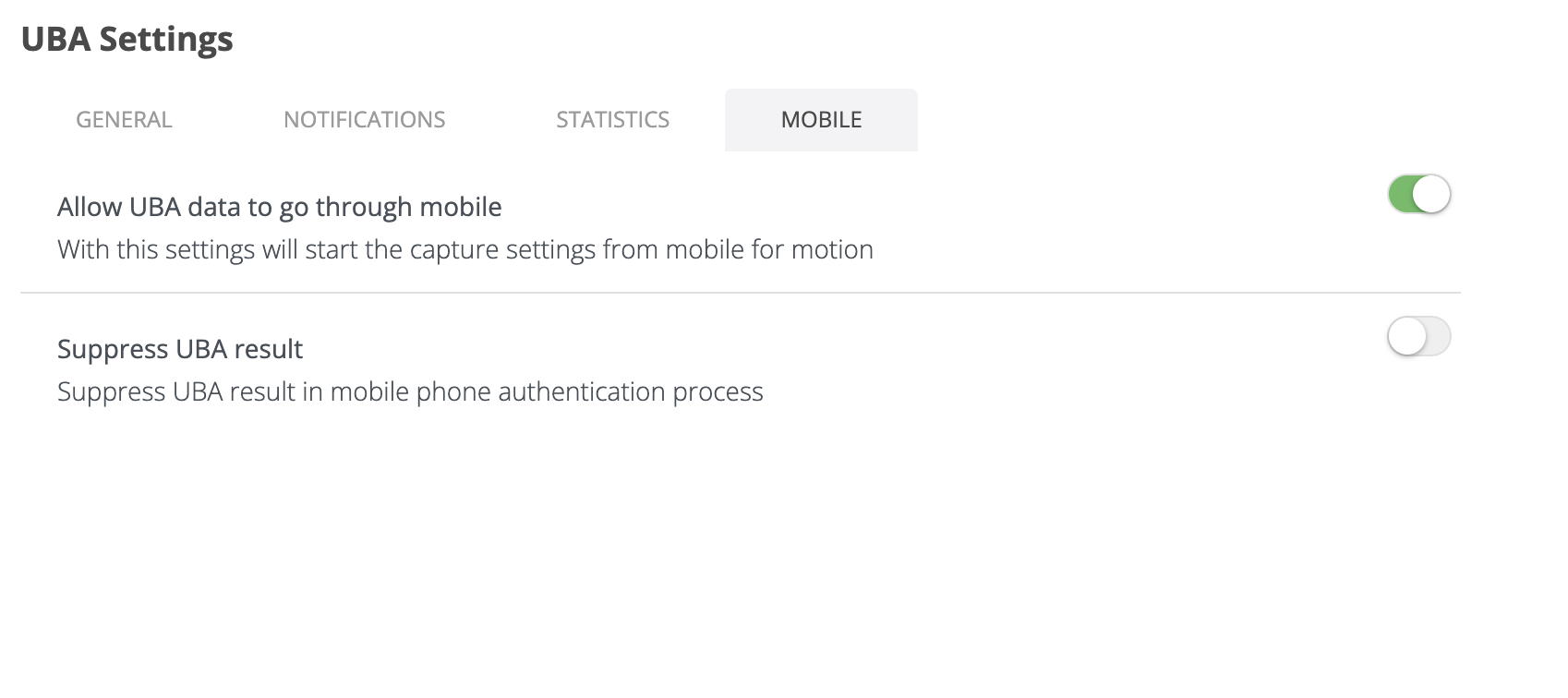This screenshot has height=698, width=1568.
Task: Select the suppress authentication description text
Action: (410, 391)
